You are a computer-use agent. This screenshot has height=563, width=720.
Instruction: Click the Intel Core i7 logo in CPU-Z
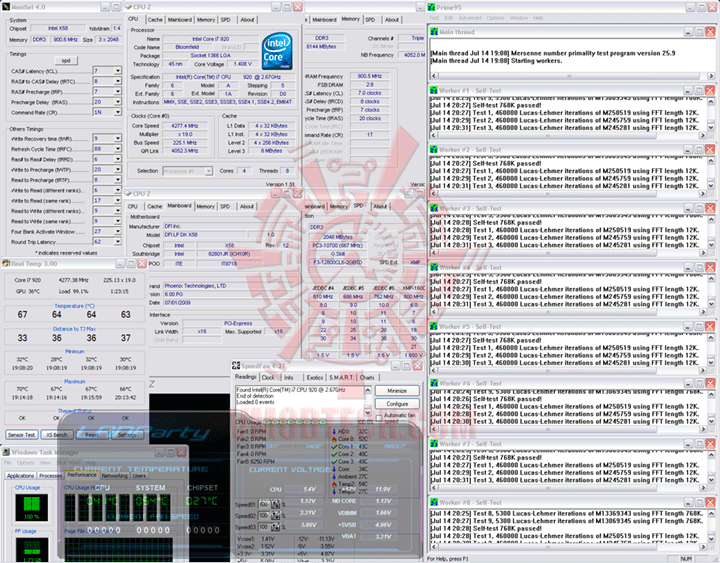click(x=277, y=51)
